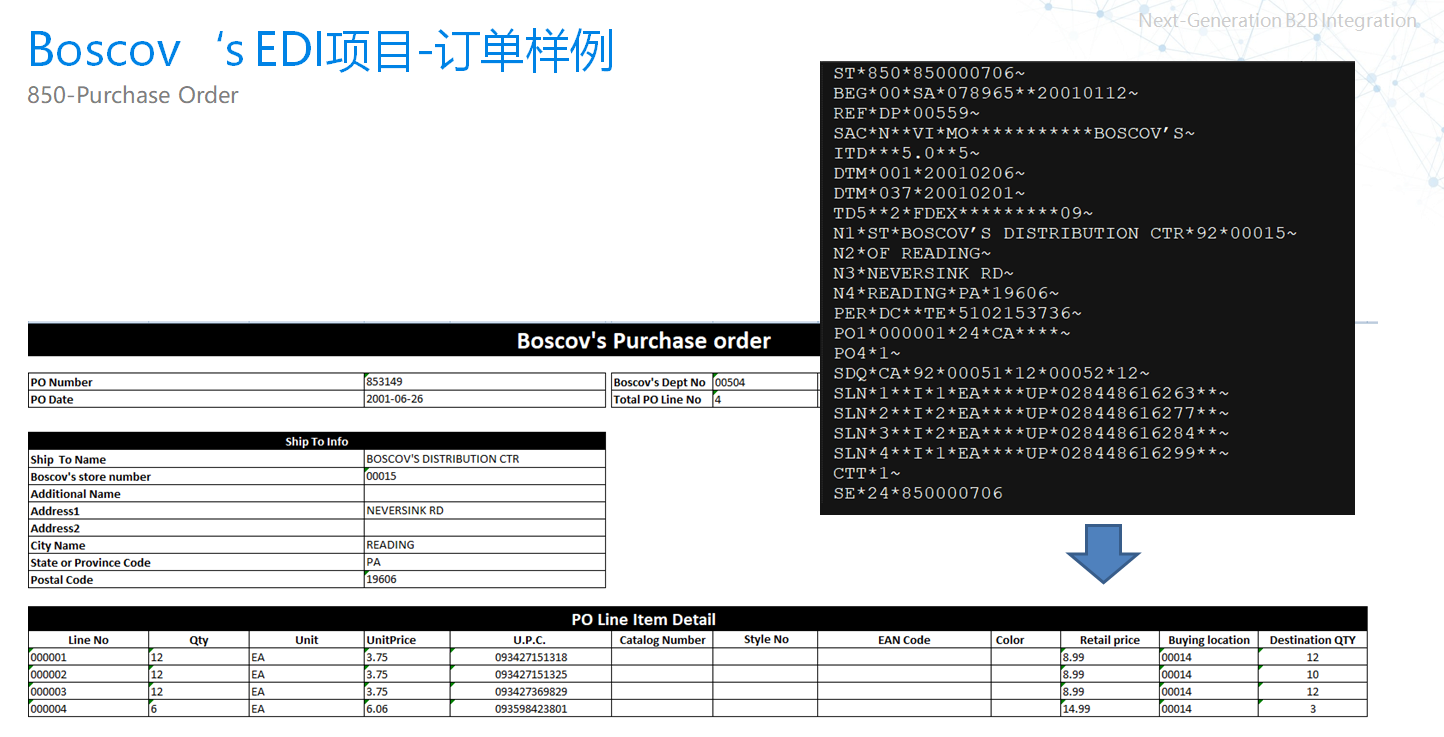
Task: Select the Ship To Name value "BOSCOV'S DISTRIBUTION CTR"
Action: (x=485, y=459)
